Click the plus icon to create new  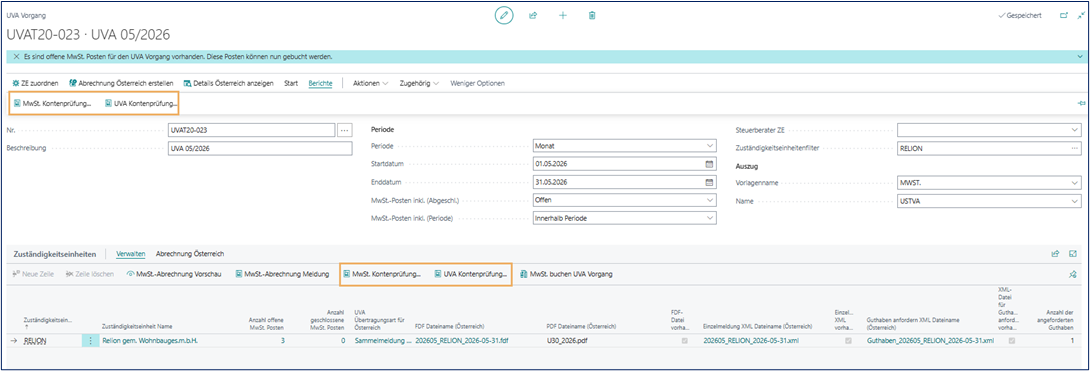[563, 15]
